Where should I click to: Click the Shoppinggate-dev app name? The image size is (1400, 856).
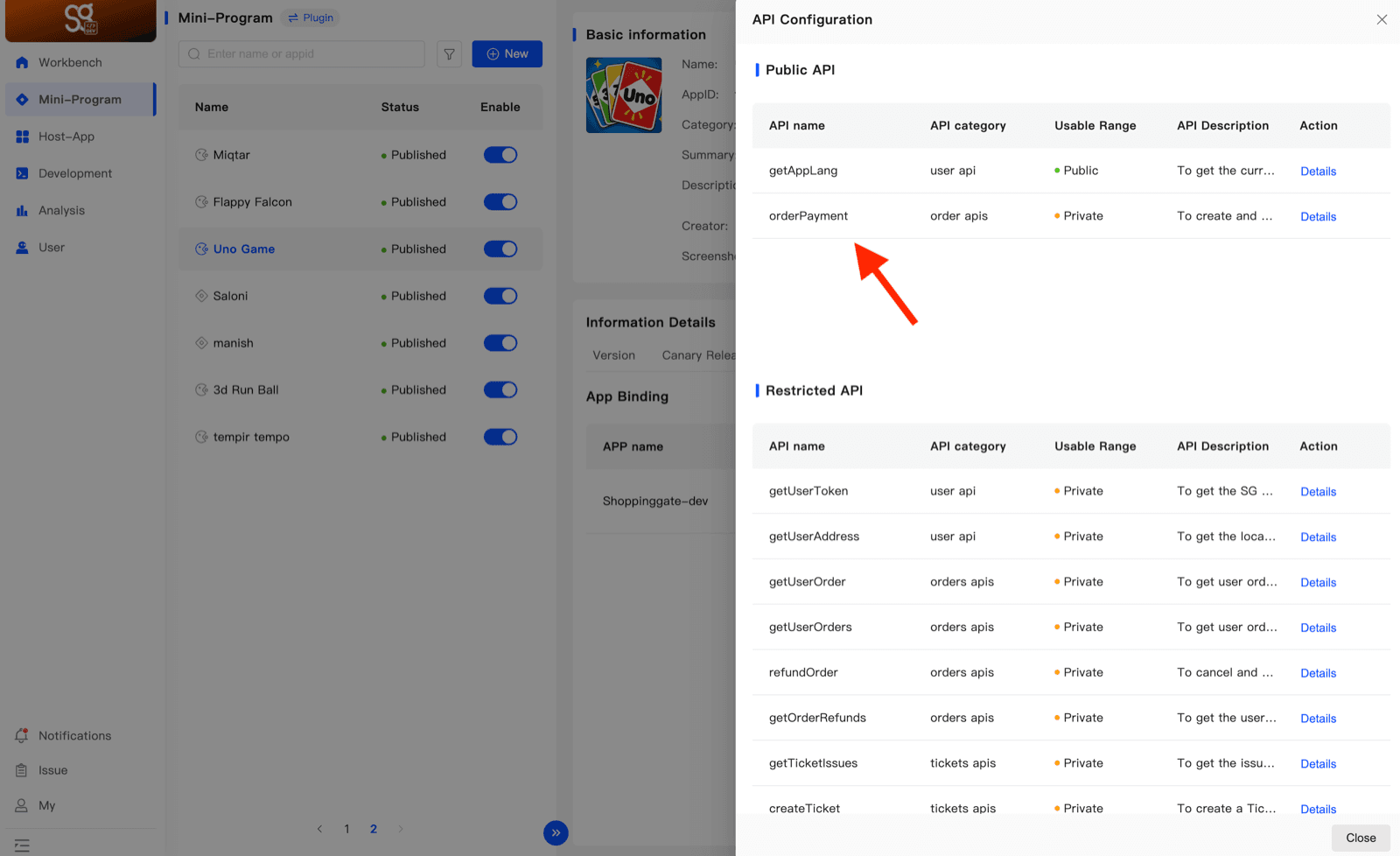tap(655, 501)
